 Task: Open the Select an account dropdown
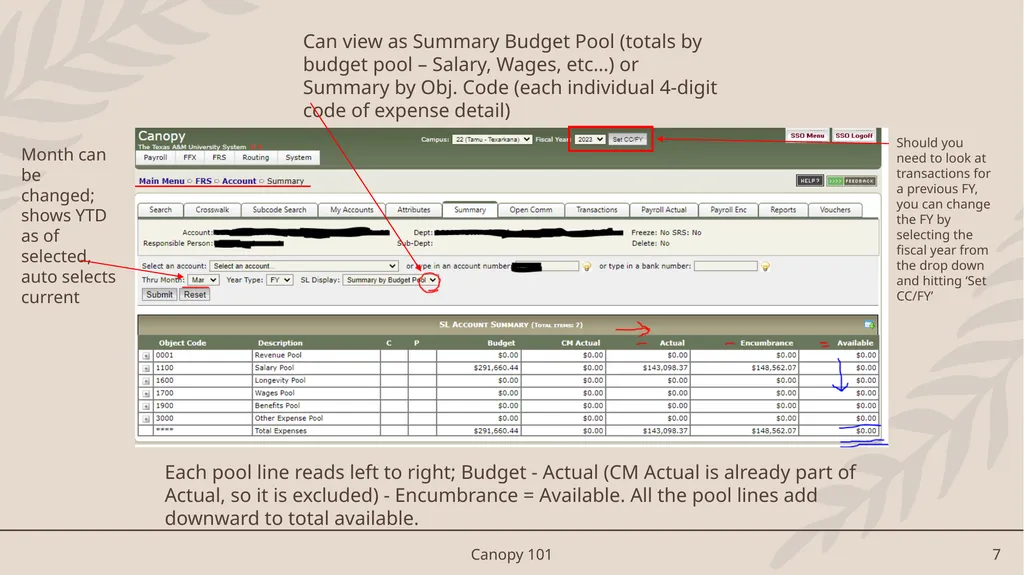(x=304, y=266)
